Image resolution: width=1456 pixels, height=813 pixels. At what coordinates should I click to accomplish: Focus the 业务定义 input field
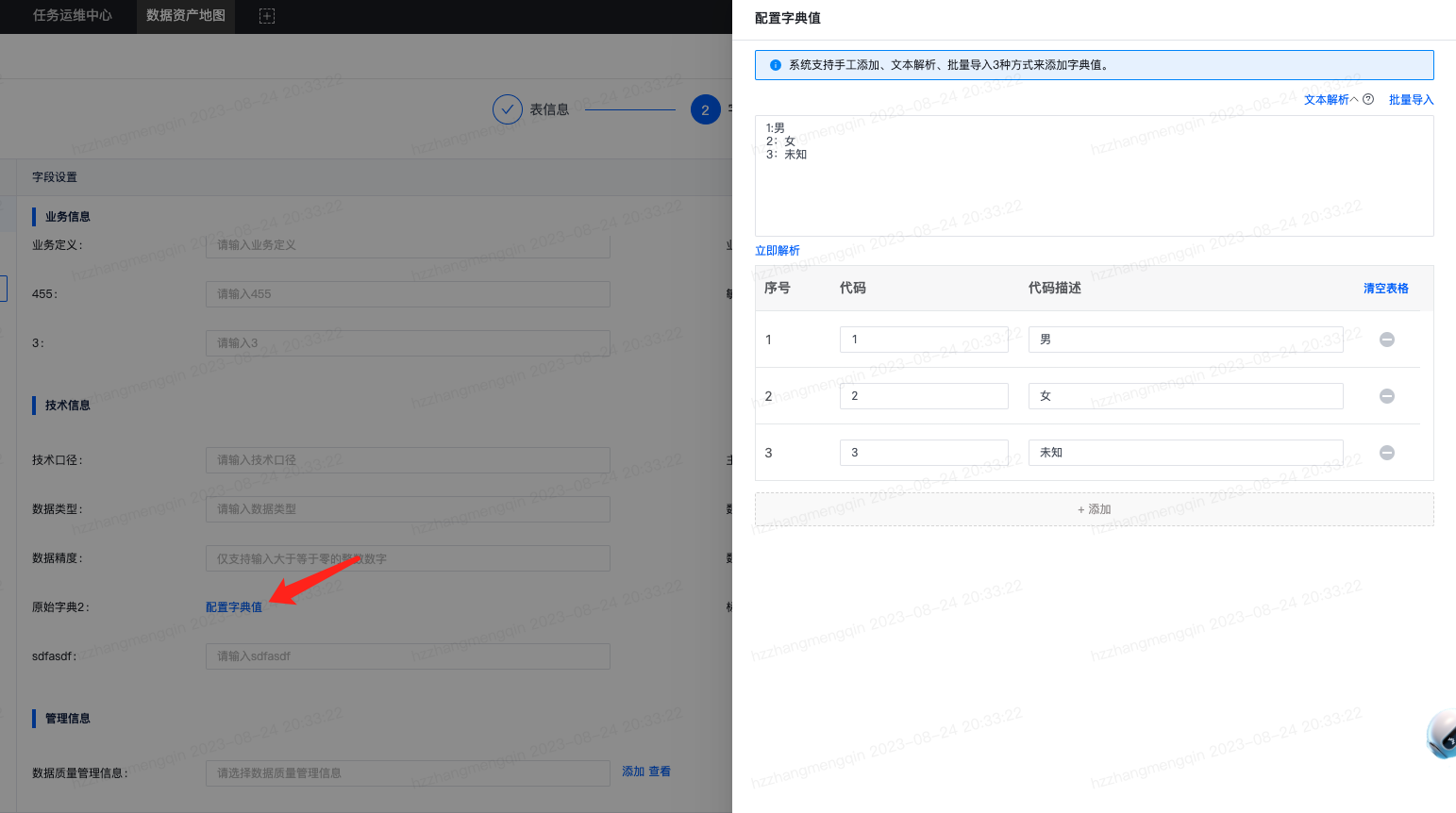pos(408,245)
